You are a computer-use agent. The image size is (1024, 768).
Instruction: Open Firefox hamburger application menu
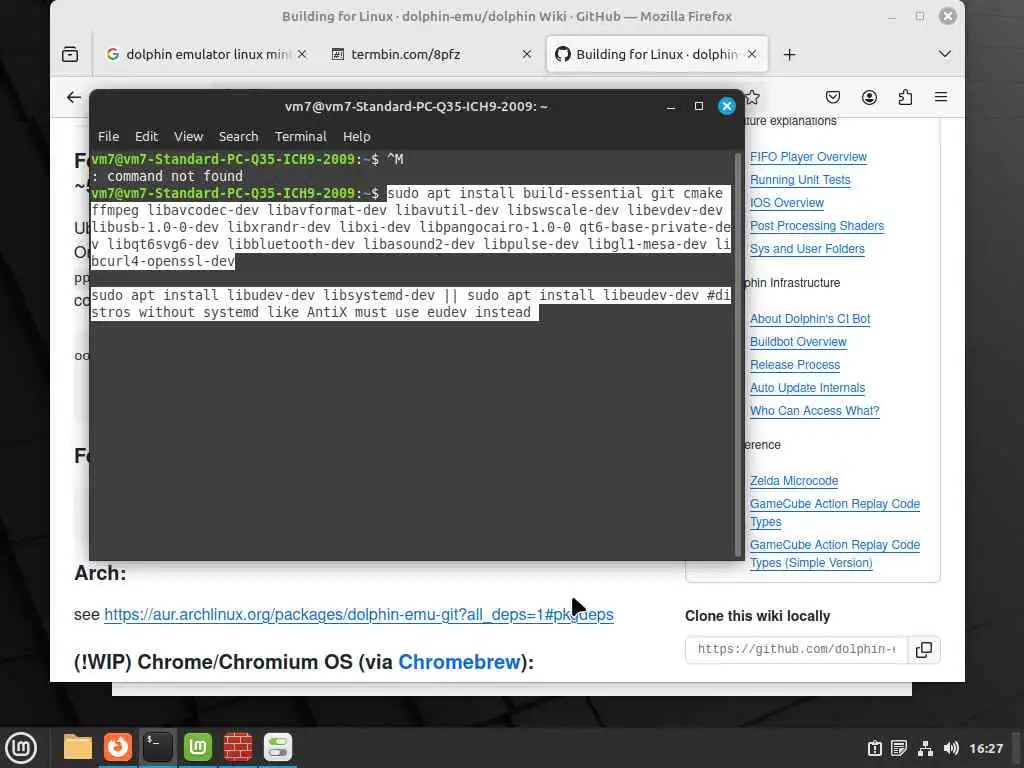[x=941, y=97]
